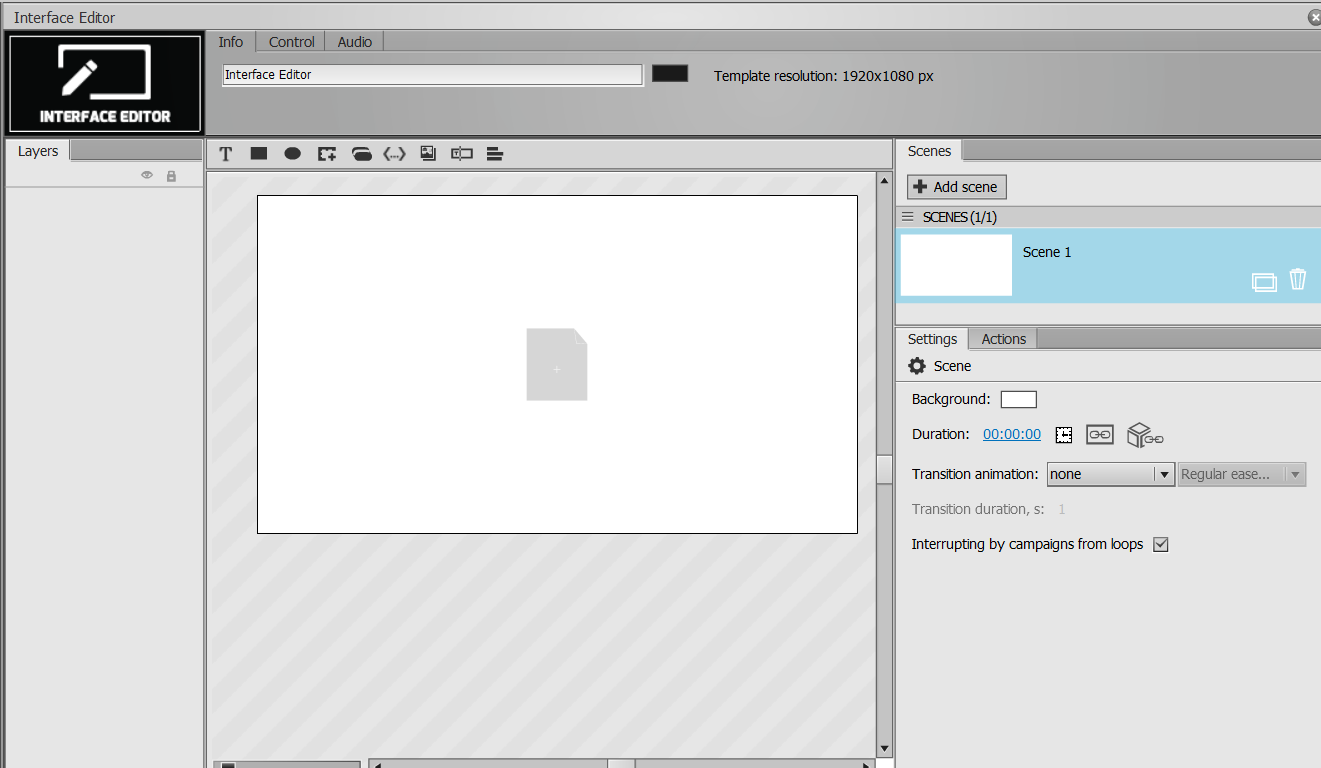Screen dimensions: 1321x768
Task: Click the link duration icon
Action: click(1100, 435)
